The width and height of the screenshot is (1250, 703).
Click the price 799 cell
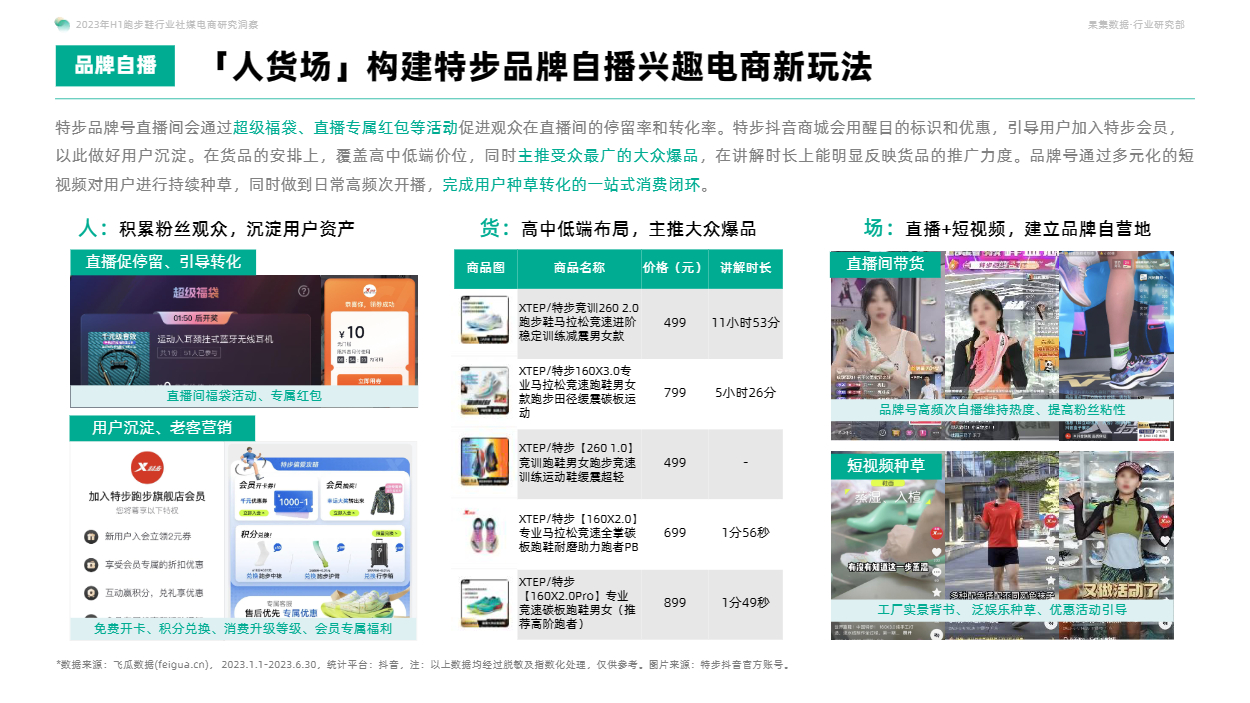[x=675, y=392]
